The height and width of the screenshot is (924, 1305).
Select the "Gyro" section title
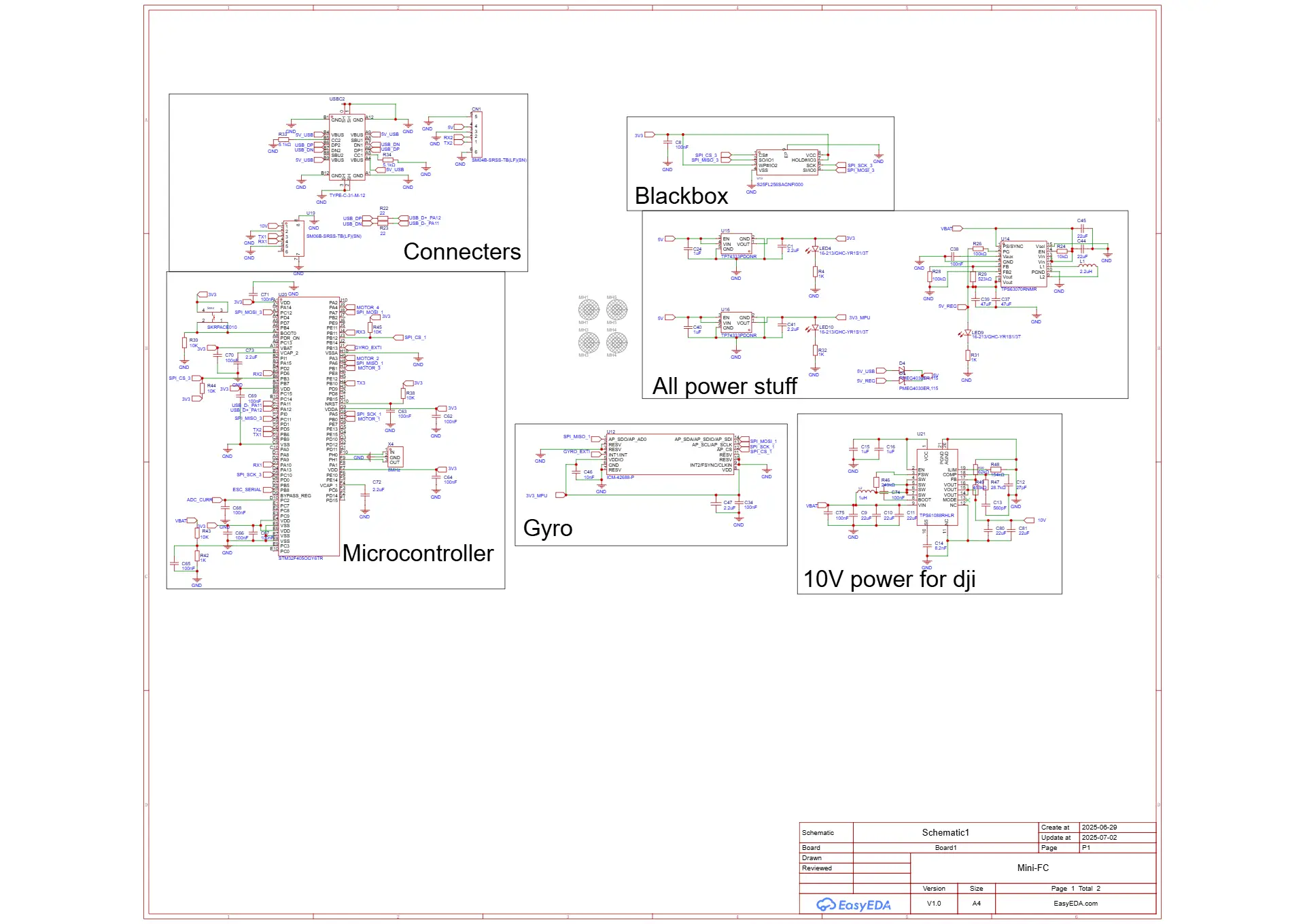(x=548, y=528)
